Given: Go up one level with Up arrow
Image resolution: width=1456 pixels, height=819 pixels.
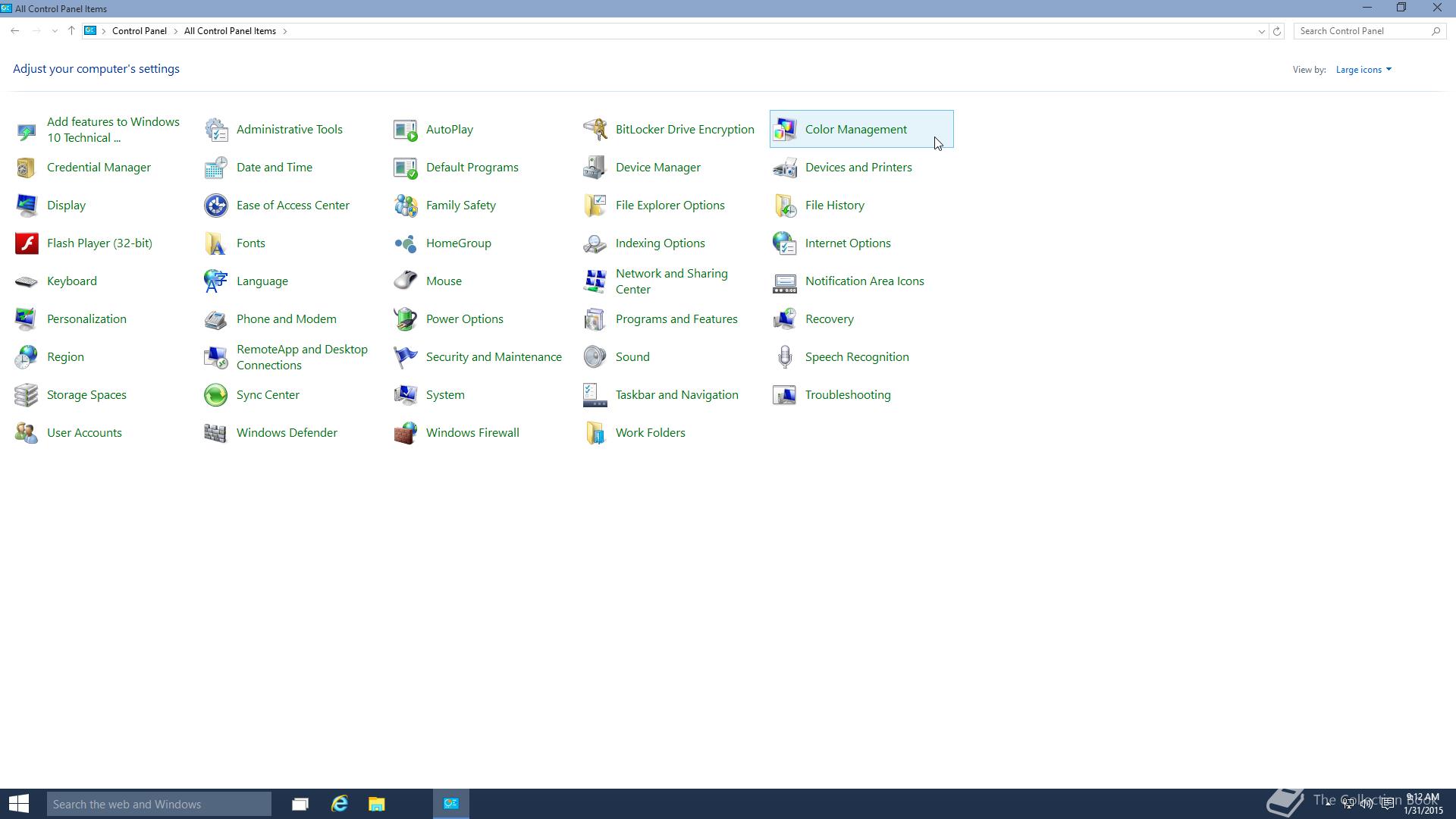Looking at the screenshot, I should pos(71,31).
